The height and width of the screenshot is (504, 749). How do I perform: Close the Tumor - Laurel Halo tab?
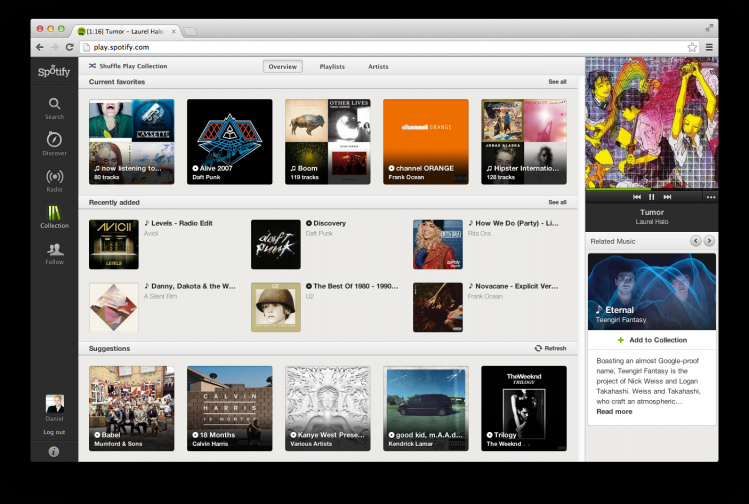pyautogui.click(x=173, y=32)
